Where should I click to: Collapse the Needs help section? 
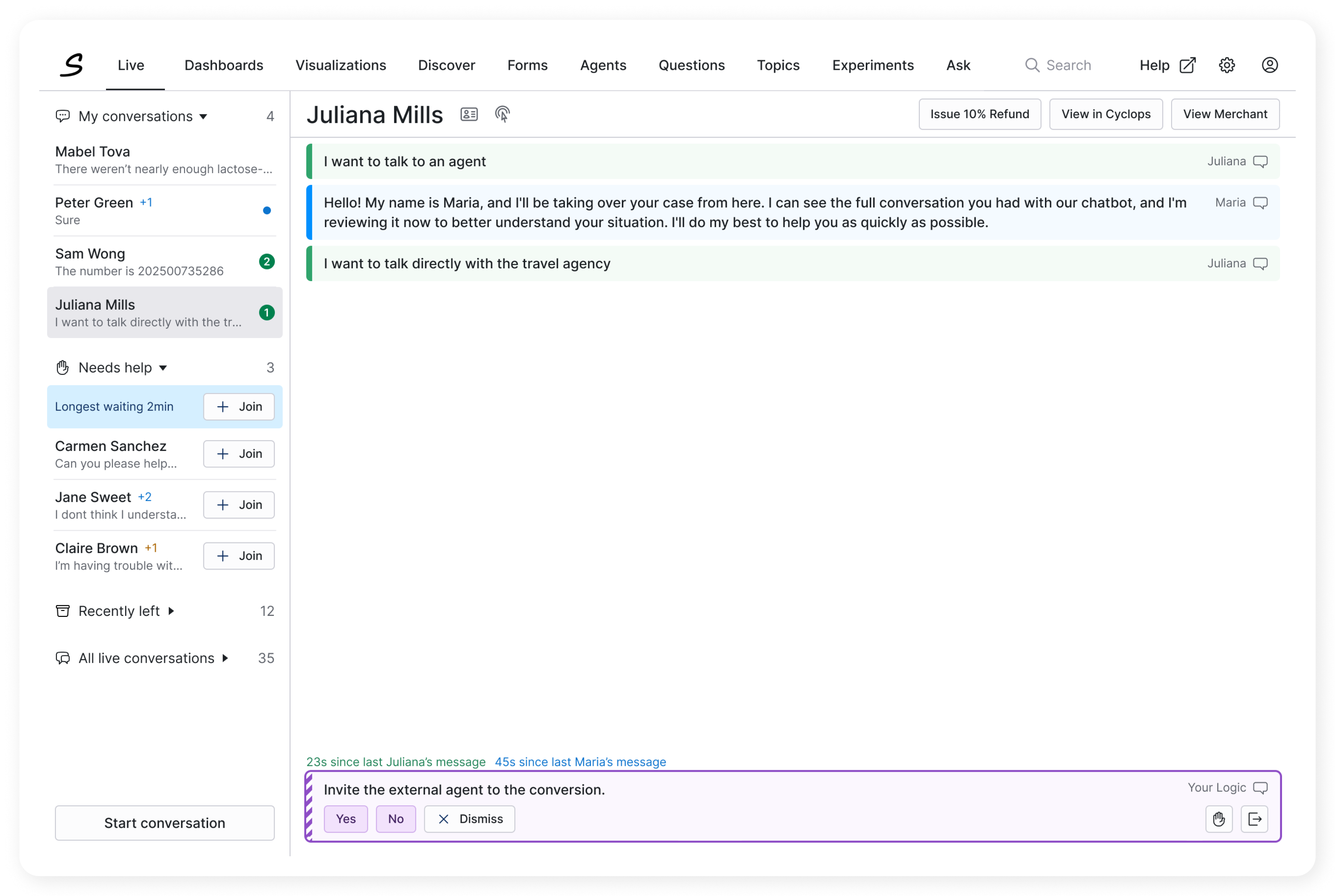(163, 368)
